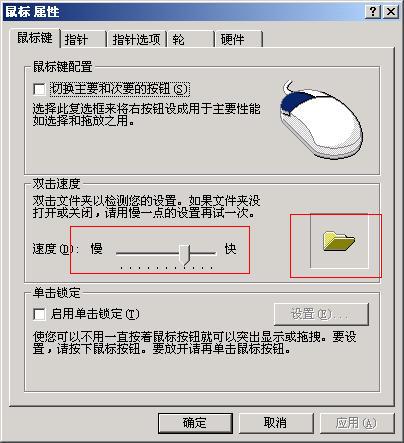Click the 取消 button
The width and height of the screenshot is (404, 443).
[x=275, y=423]
